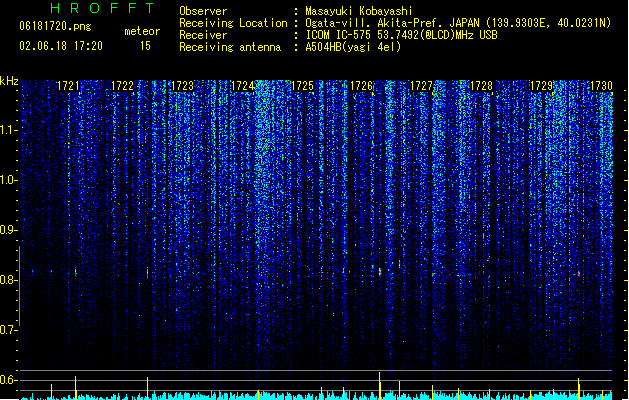The width and height of the screenshot is (629, 400).
Task: Select observer name Masayuki Kobayashi
Action: tap(359, 11)
